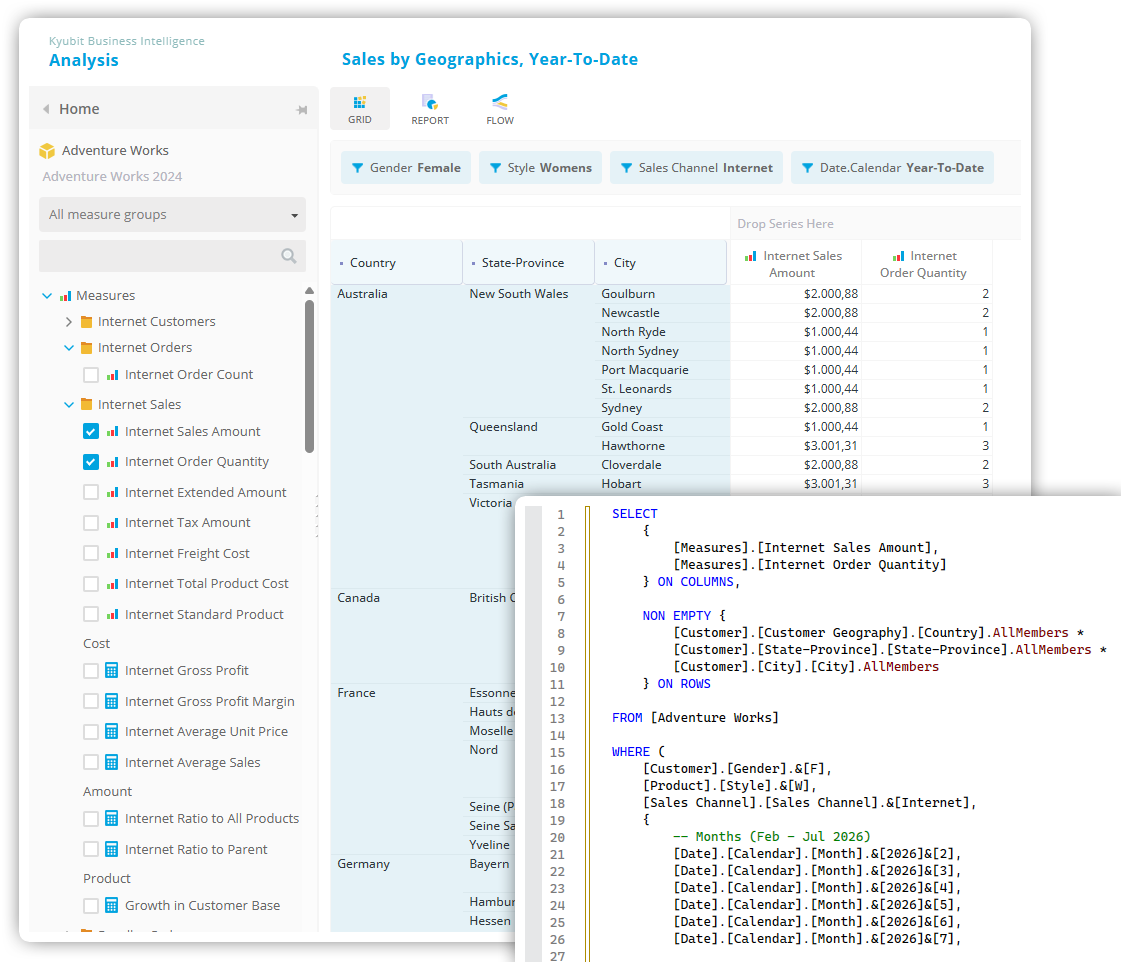Click the Internet Sales folder icon
The width and height of the screenshot is (1121, 962).
[87, 404]
